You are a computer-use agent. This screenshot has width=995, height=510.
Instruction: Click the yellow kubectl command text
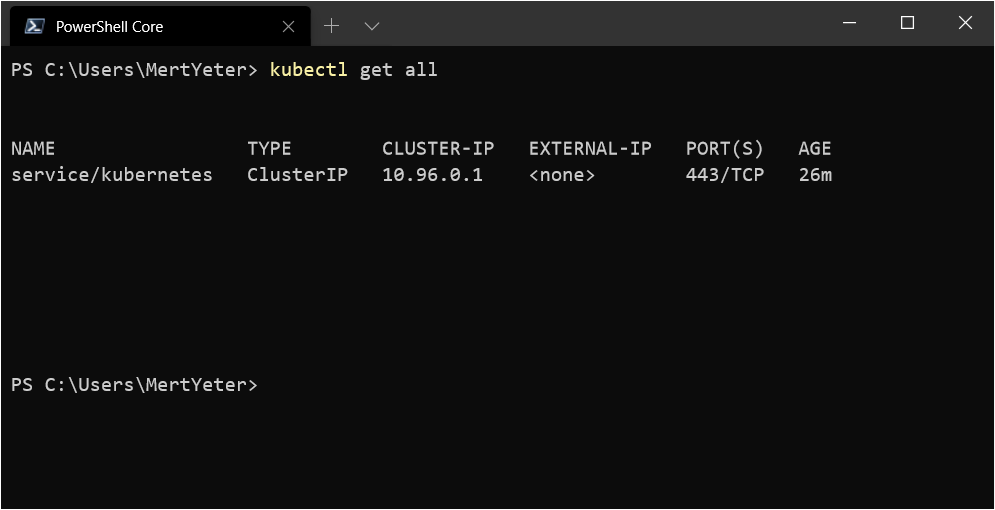pyautogui.click(x=308, y=69)
